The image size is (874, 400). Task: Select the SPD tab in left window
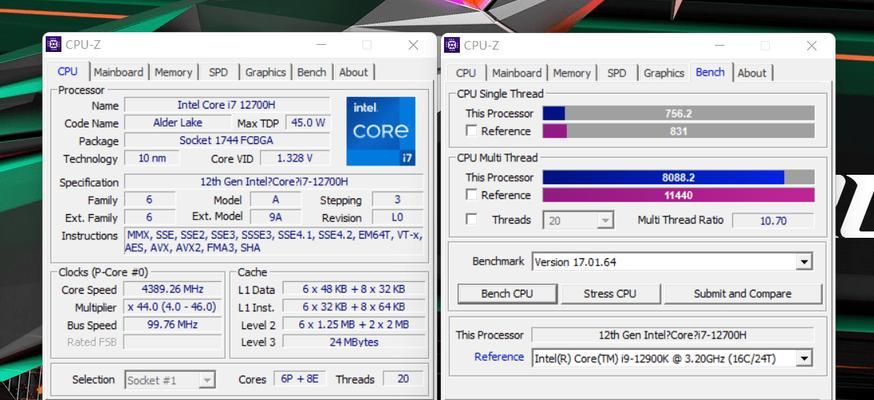click(x=218, y=72)
